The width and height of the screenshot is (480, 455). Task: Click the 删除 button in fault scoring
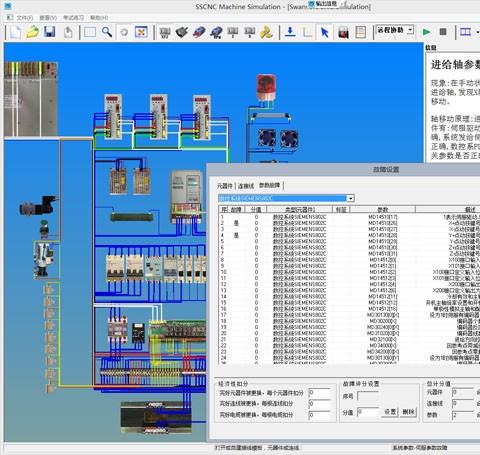click(x=408, y=412)
